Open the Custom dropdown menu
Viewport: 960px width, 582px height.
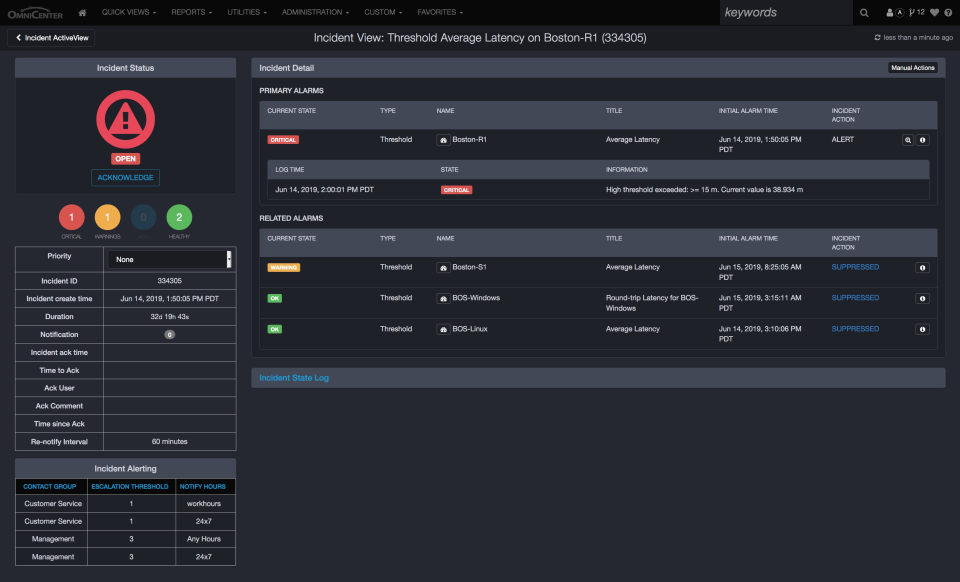(x=383, y=12)
